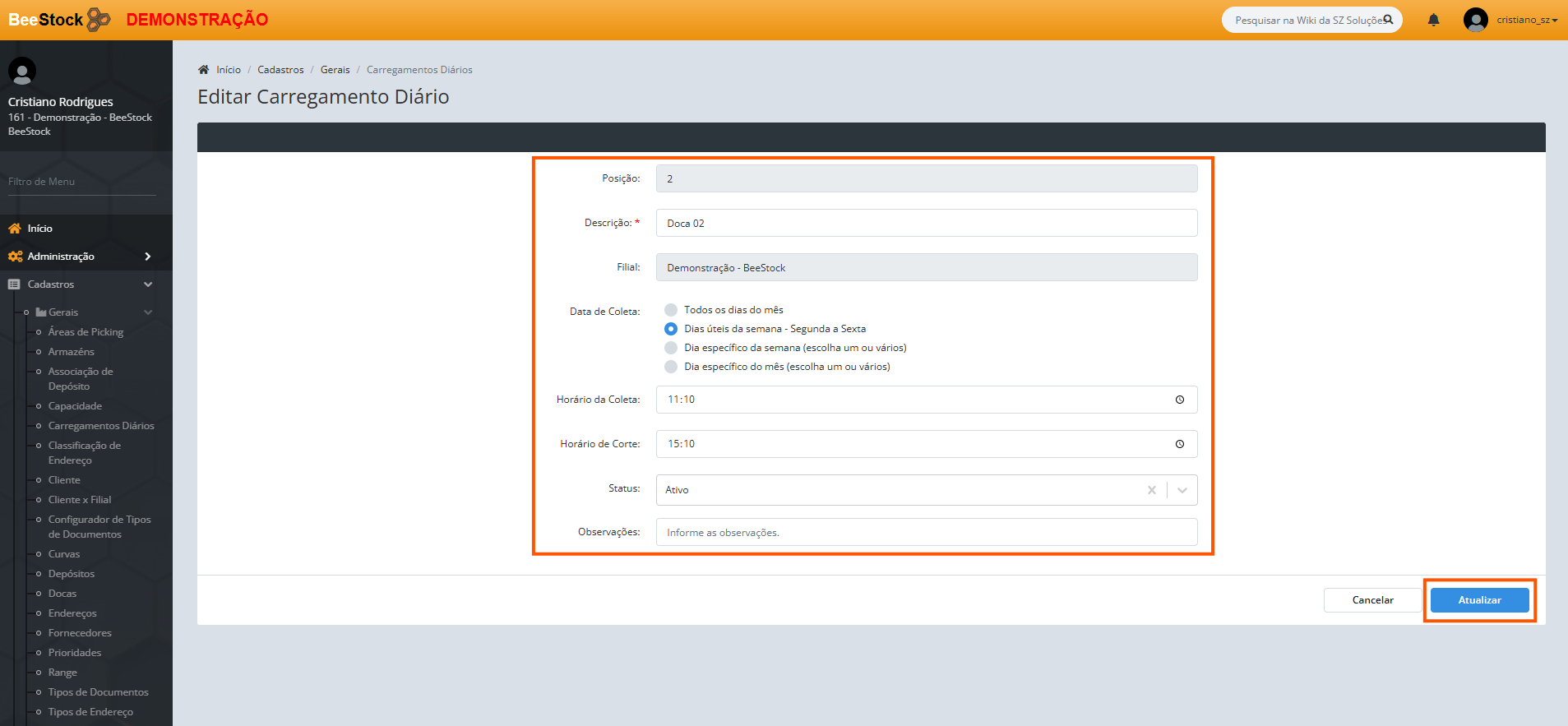
Task: Open the clock picker for Horário da Coleta
Action: click(x=1179, y=400)
